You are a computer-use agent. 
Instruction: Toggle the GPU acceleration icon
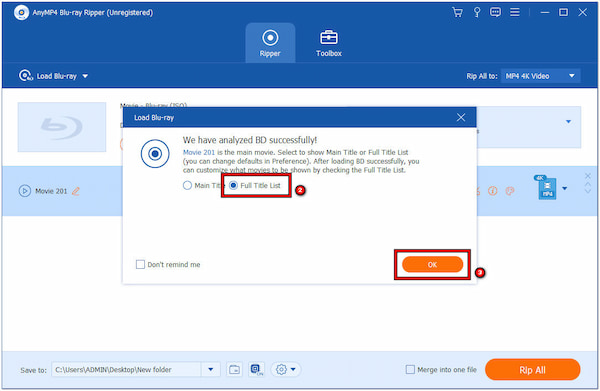tap(256, 370)
